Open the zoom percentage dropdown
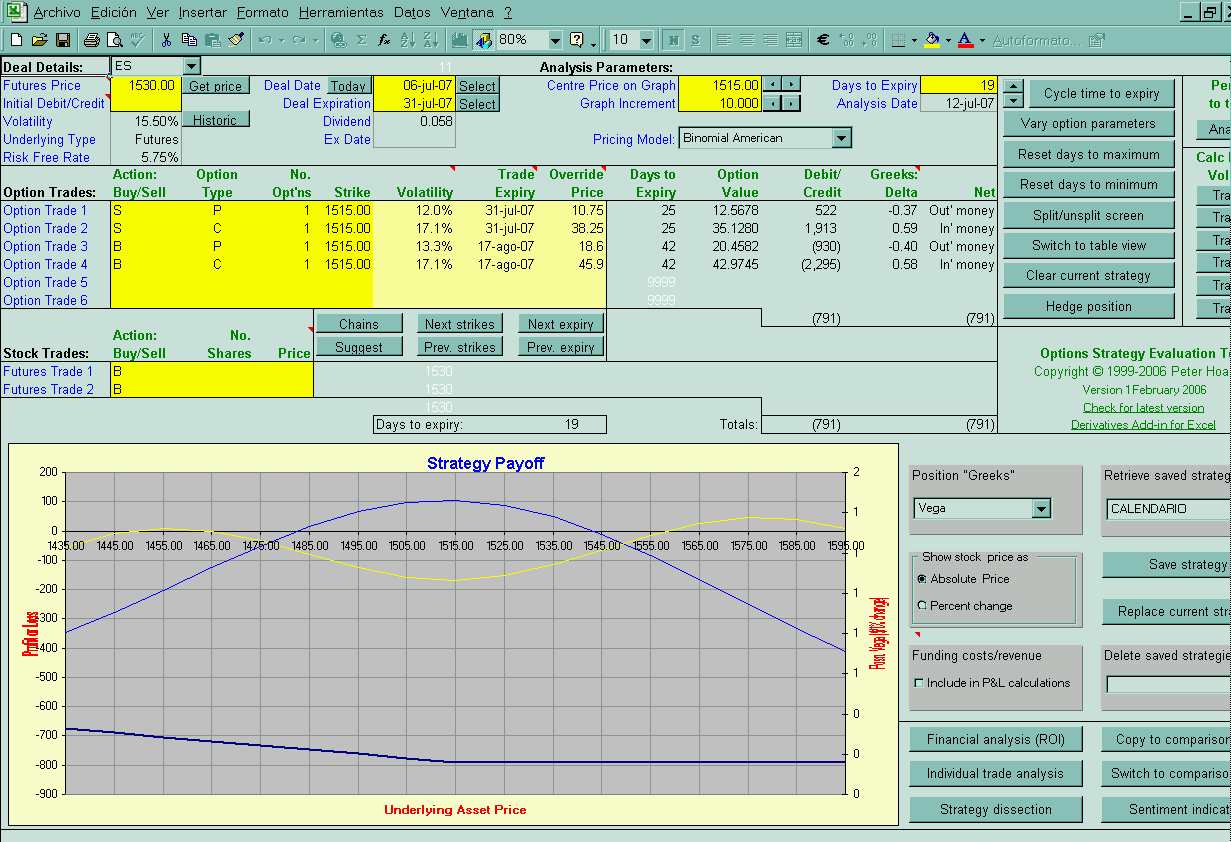1231x842 pixels. pyautogui.click(x=555, y=40)
